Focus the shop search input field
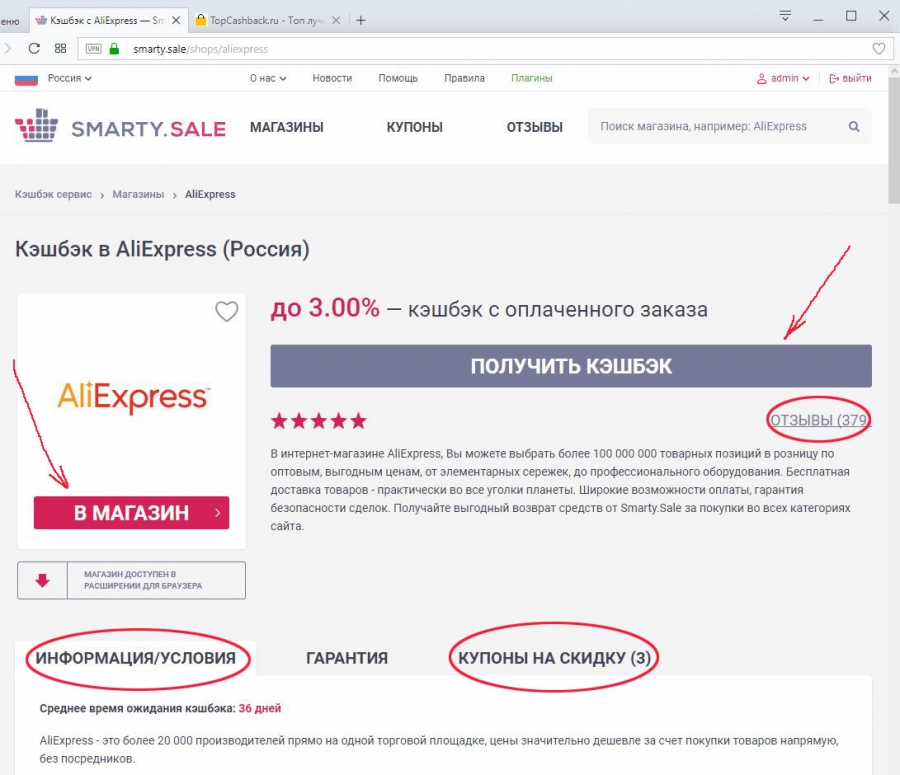This screenshot has width=900, height=775. [717, 126]
